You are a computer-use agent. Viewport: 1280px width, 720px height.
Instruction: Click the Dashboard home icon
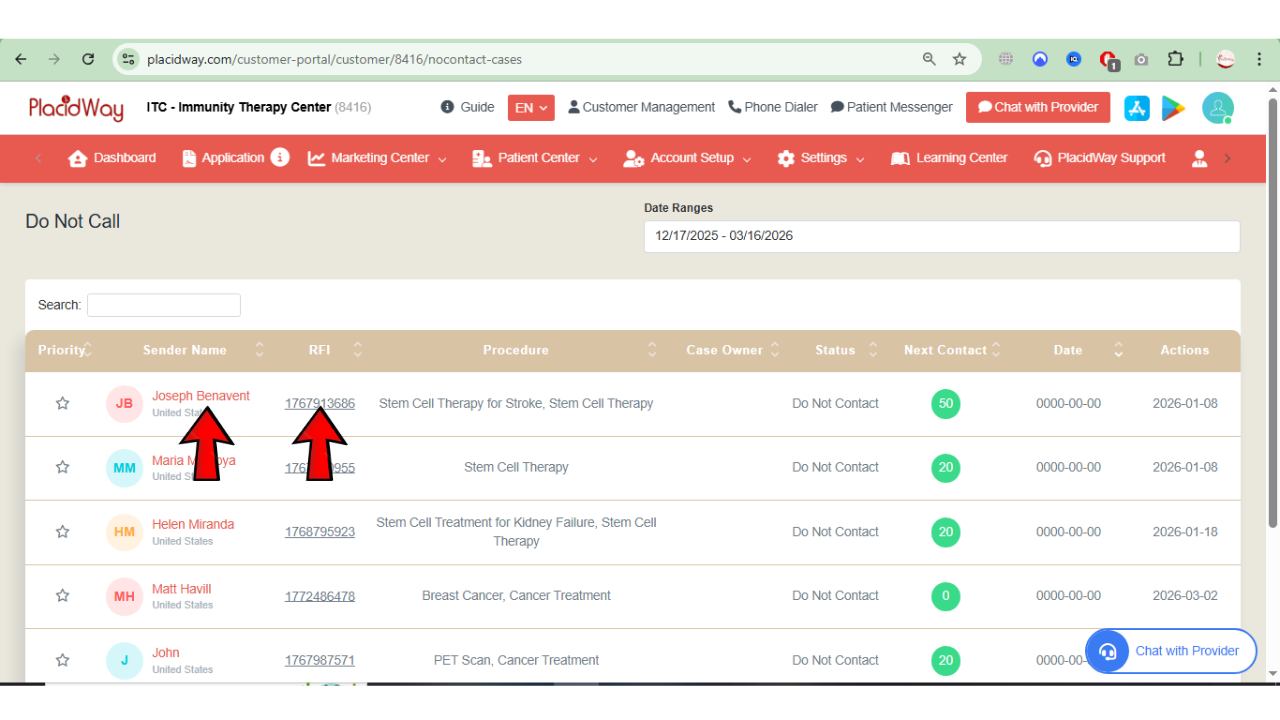(78, 159)
